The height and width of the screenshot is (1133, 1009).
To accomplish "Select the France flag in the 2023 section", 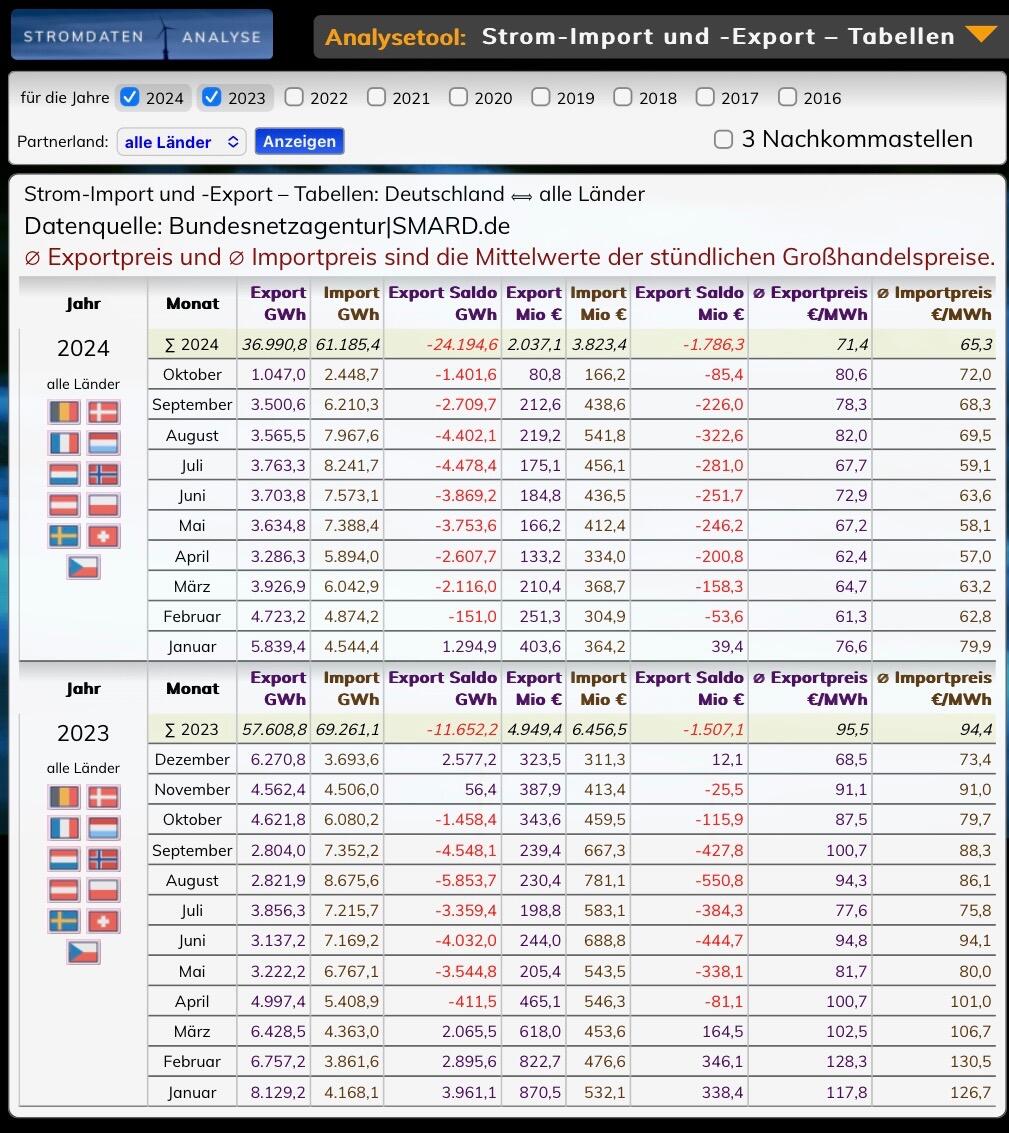I will point(64,828).
